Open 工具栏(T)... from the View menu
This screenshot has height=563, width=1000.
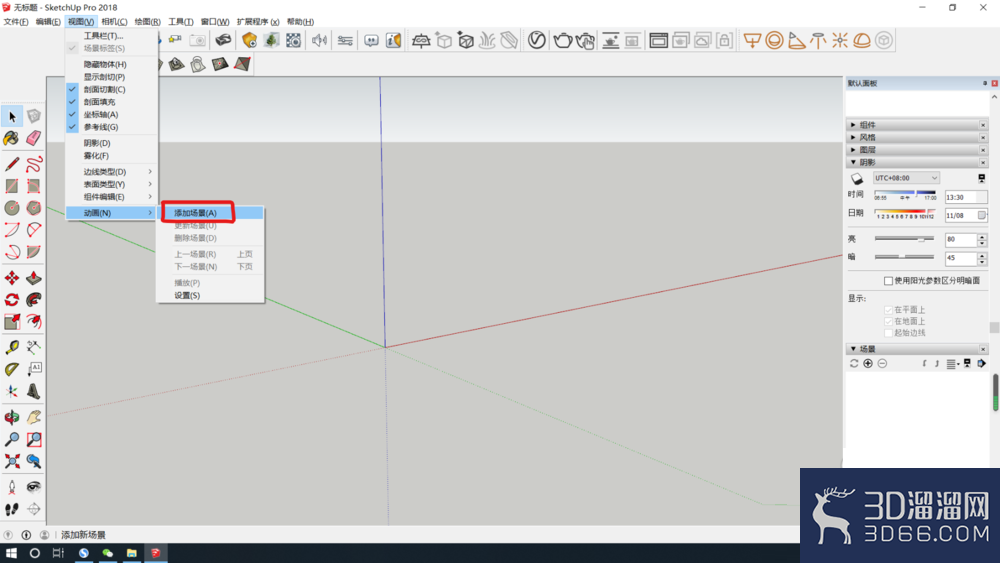click(x=112, y=36)
